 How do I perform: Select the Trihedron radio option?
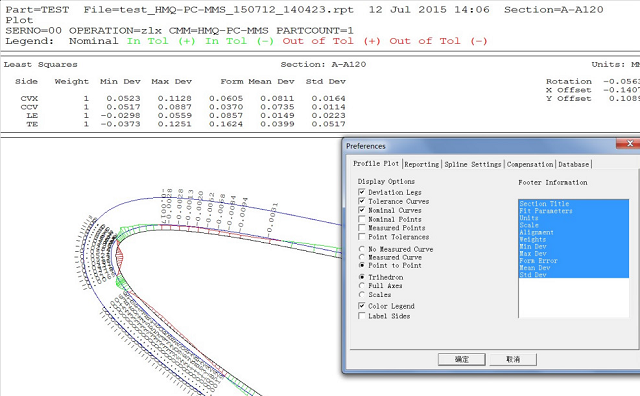point(362,277)
